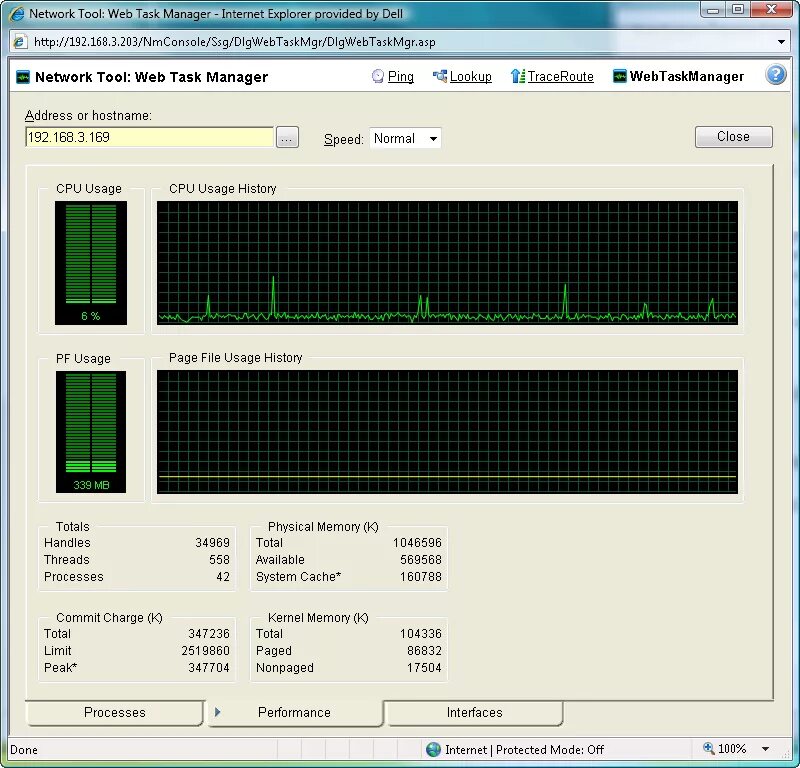Click the Protected Mode: Off status text

tap(550, 750)
